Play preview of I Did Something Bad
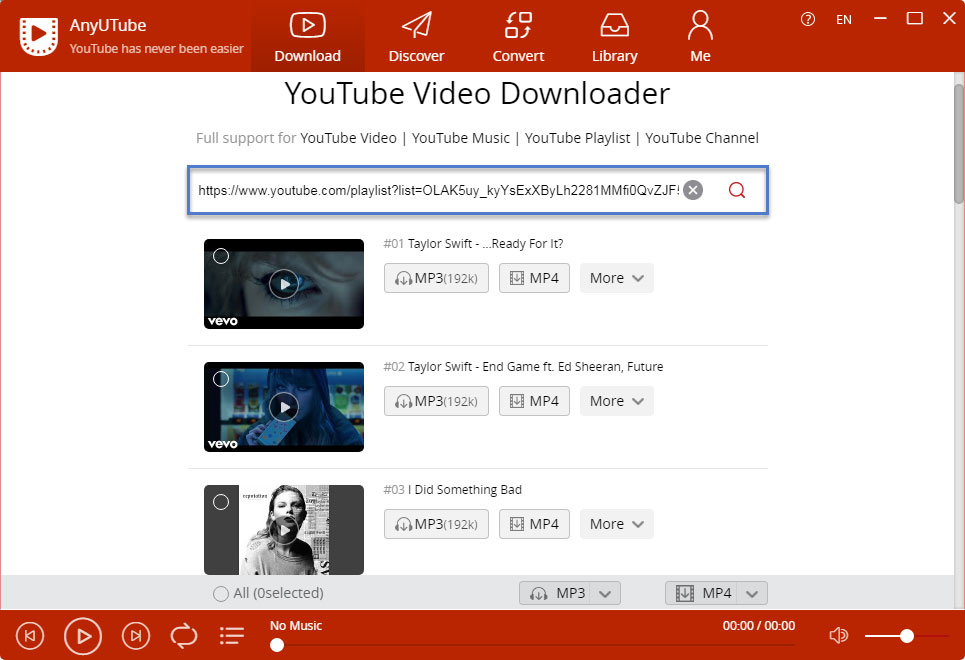 tap(284, 530)
